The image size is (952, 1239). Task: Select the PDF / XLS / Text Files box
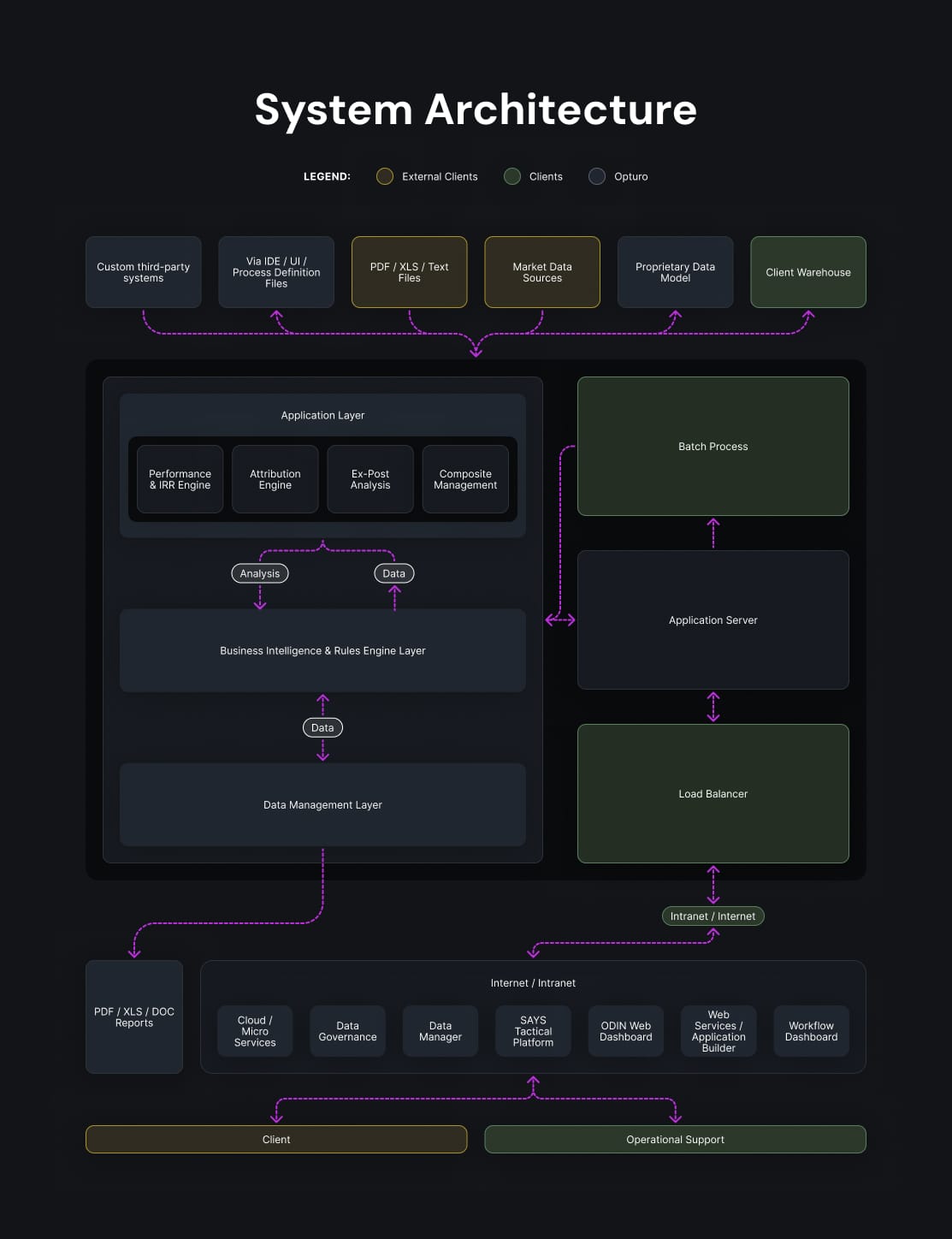410,272
